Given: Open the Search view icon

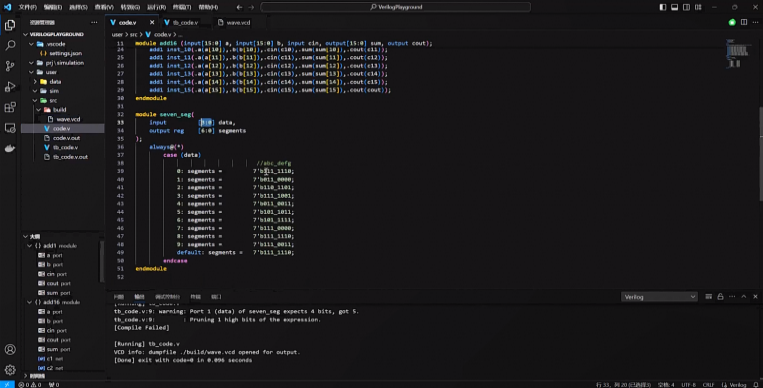Looking at the screenshot, I should pos(10,45).
